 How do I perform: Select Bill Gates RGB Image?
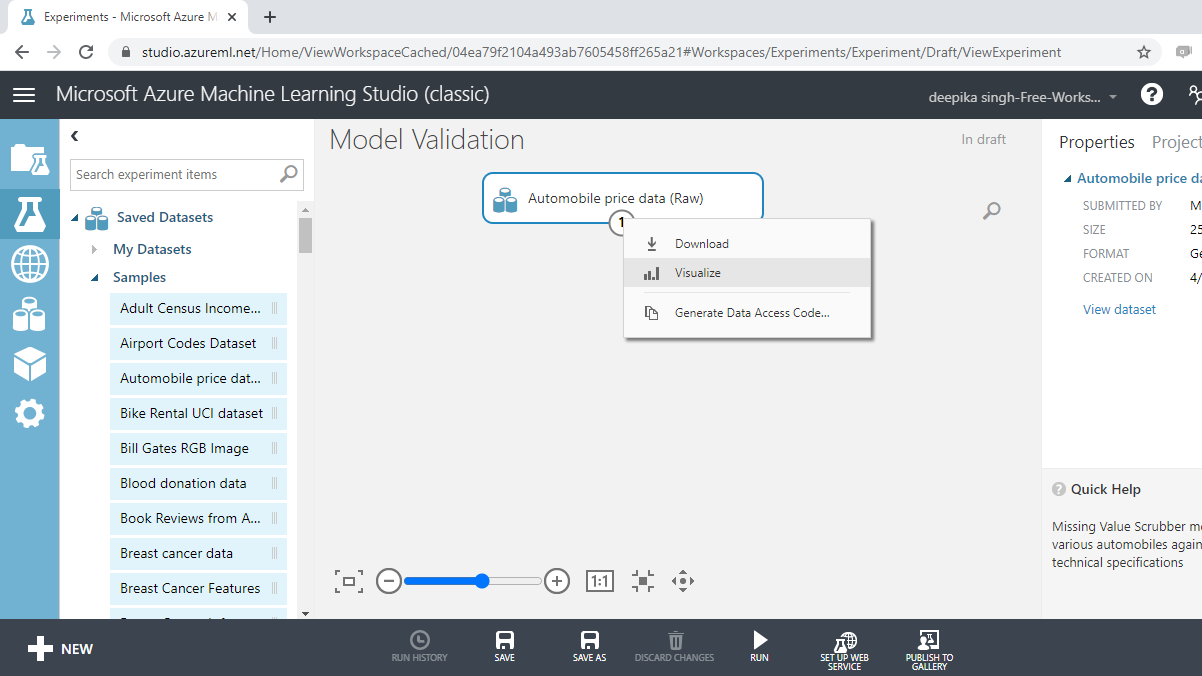pos(199,448)
